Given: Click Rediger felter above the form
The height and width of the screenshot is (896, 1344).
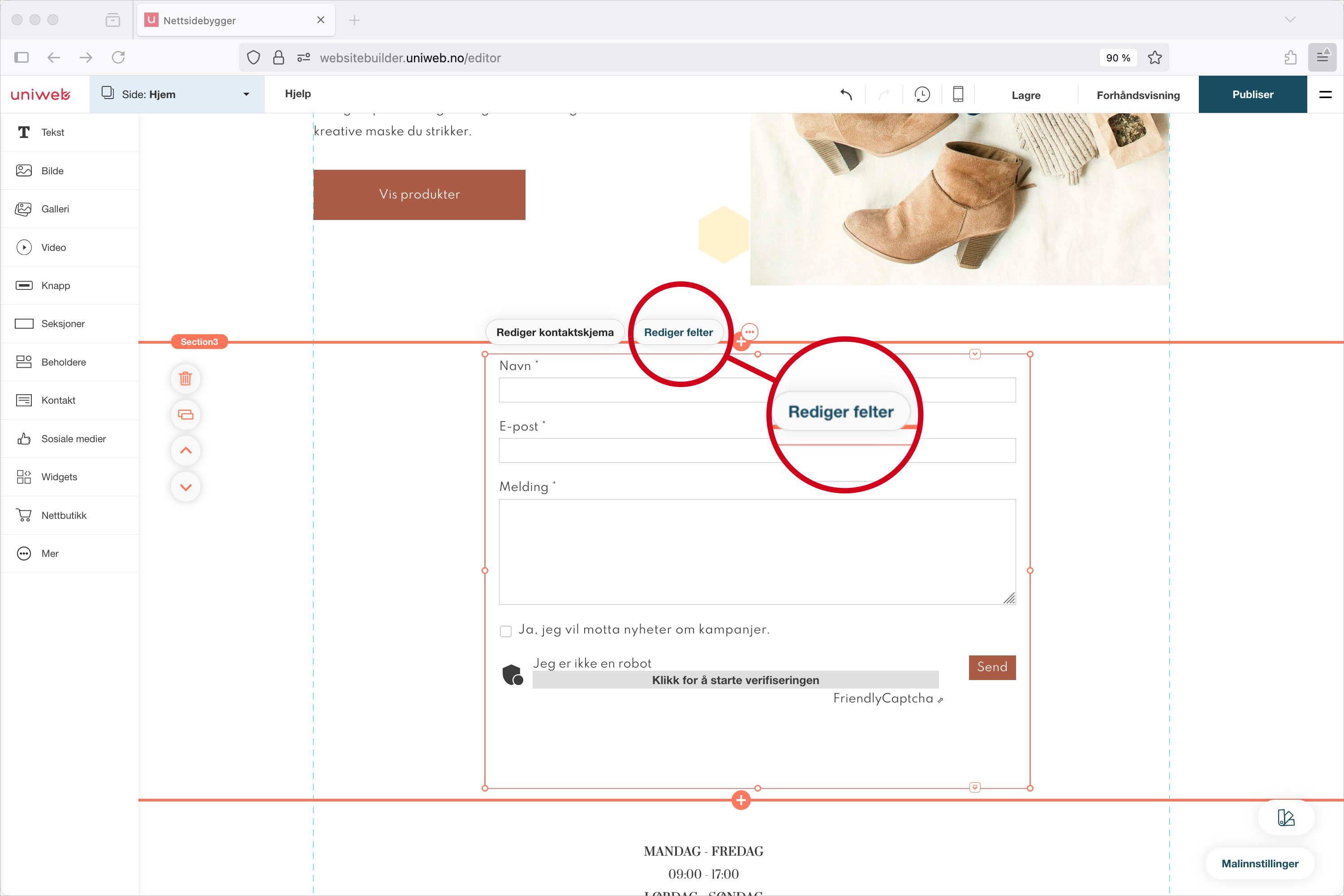Looking at the screenshot, I should (x=678, y=332).
